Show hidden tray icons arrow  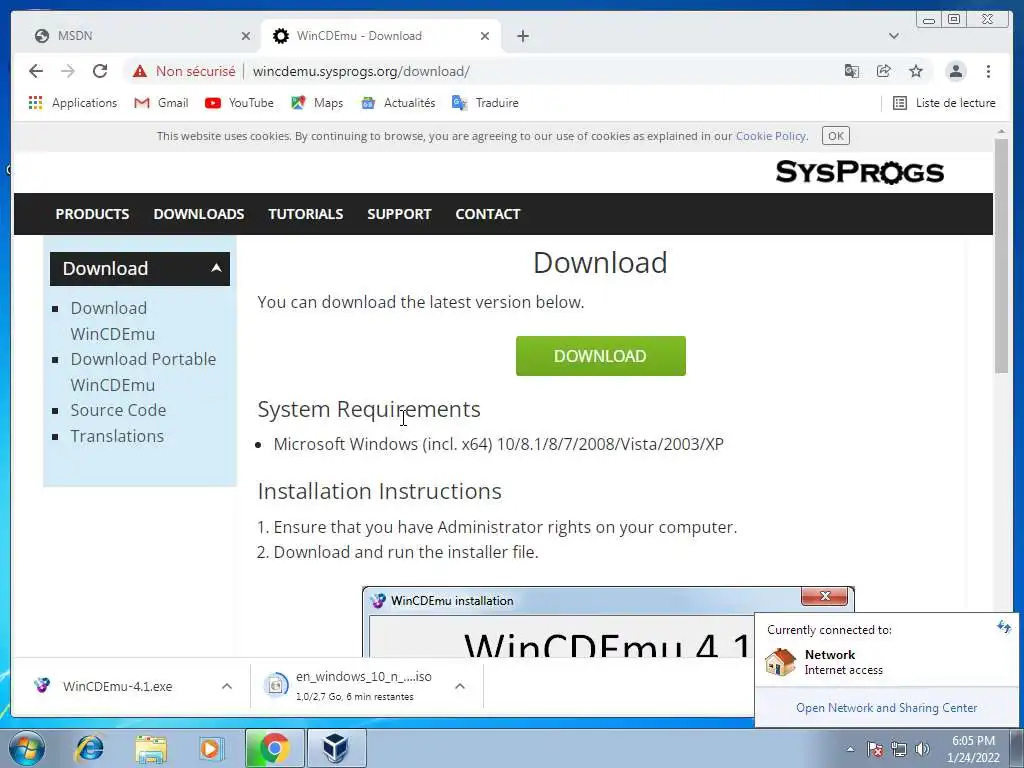[x=850, y=749]
